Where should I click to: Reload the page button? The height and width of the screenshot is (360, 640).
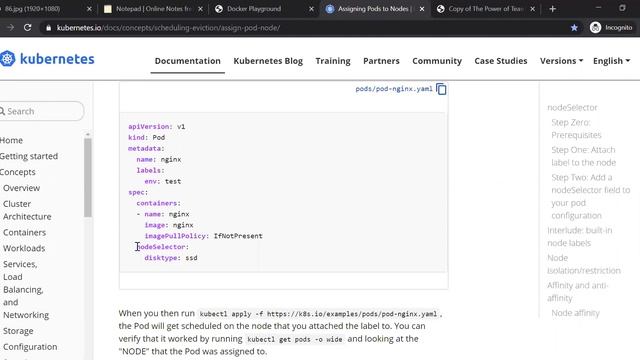click(x=27, y=28)
